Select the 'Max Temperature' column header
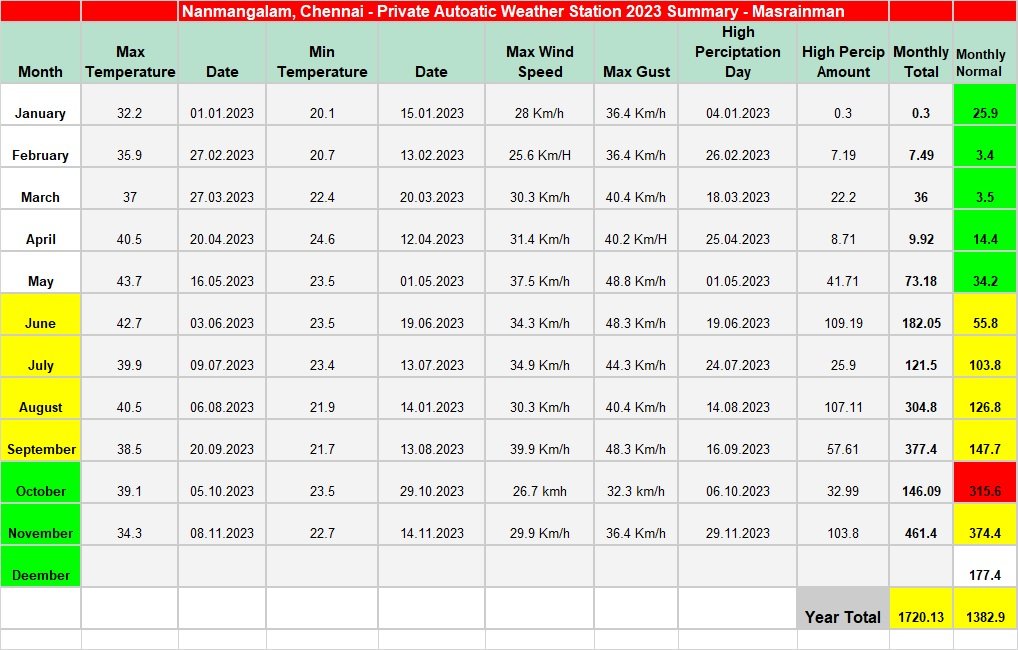The height and width of the screenshot is (650, 1018). [x=130, y=53]
